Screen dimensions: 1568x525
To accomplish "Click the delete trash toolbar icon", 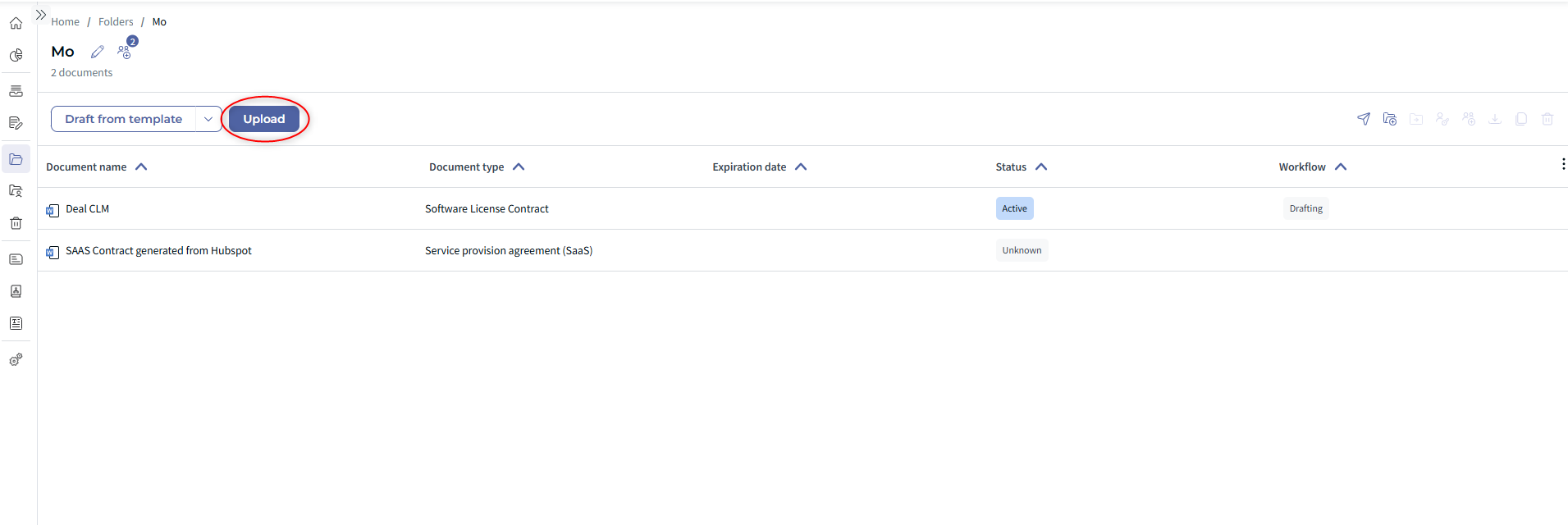I will [1547, 119].
